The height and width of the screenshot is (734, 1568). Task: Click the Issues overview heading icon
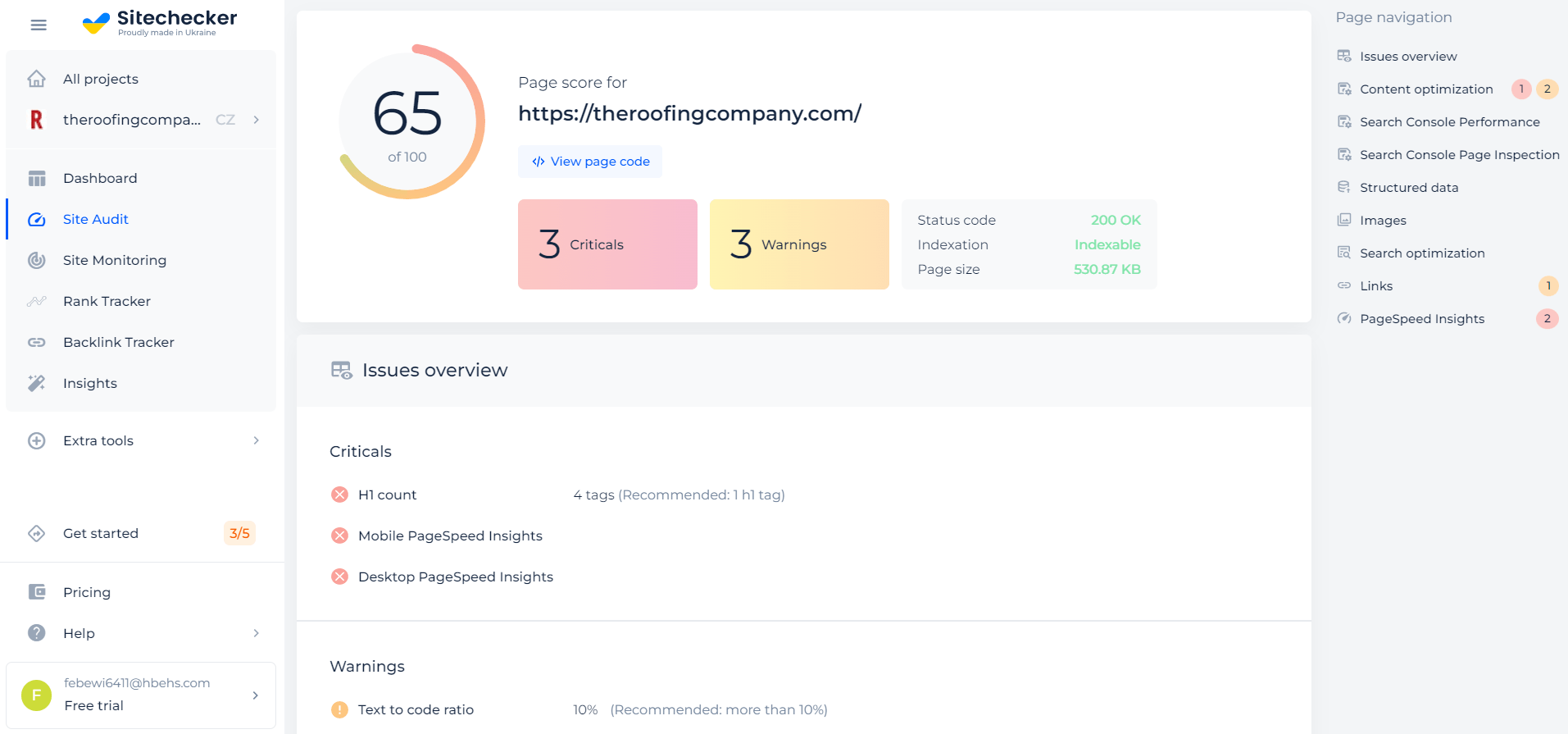[342, 370]
